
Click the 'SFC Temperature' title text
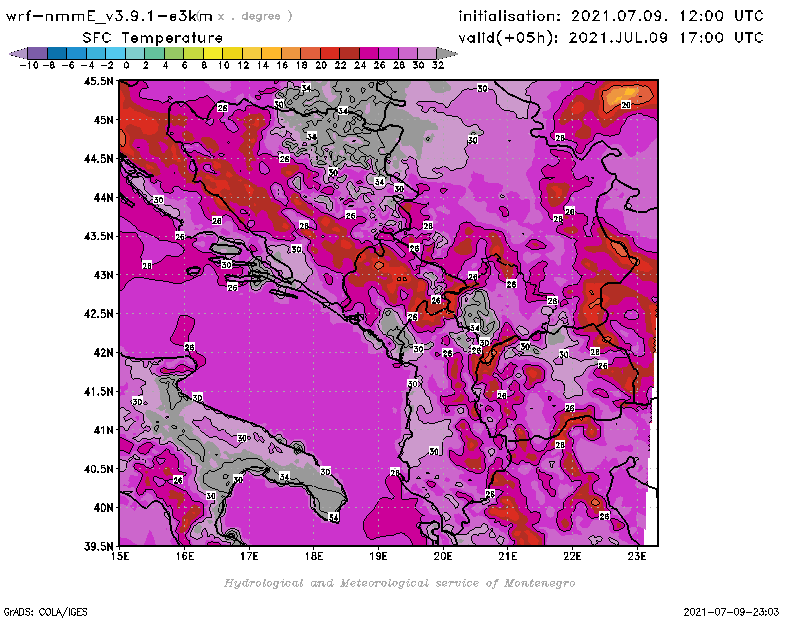tap(152, 38)
